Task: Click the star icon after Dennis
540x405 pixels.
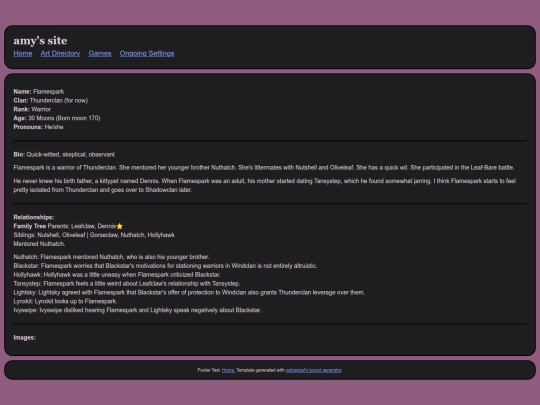Action: pos(120,226)
